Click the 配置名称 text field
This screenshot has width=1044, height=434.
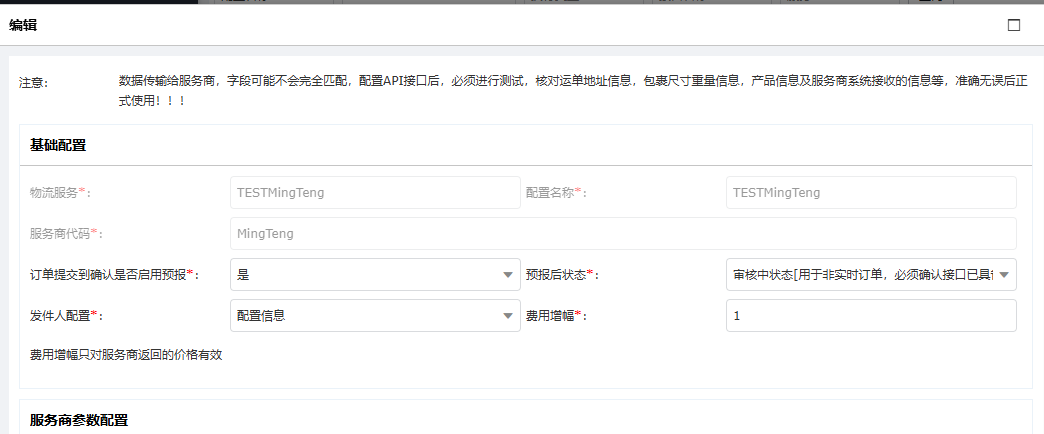870,192
